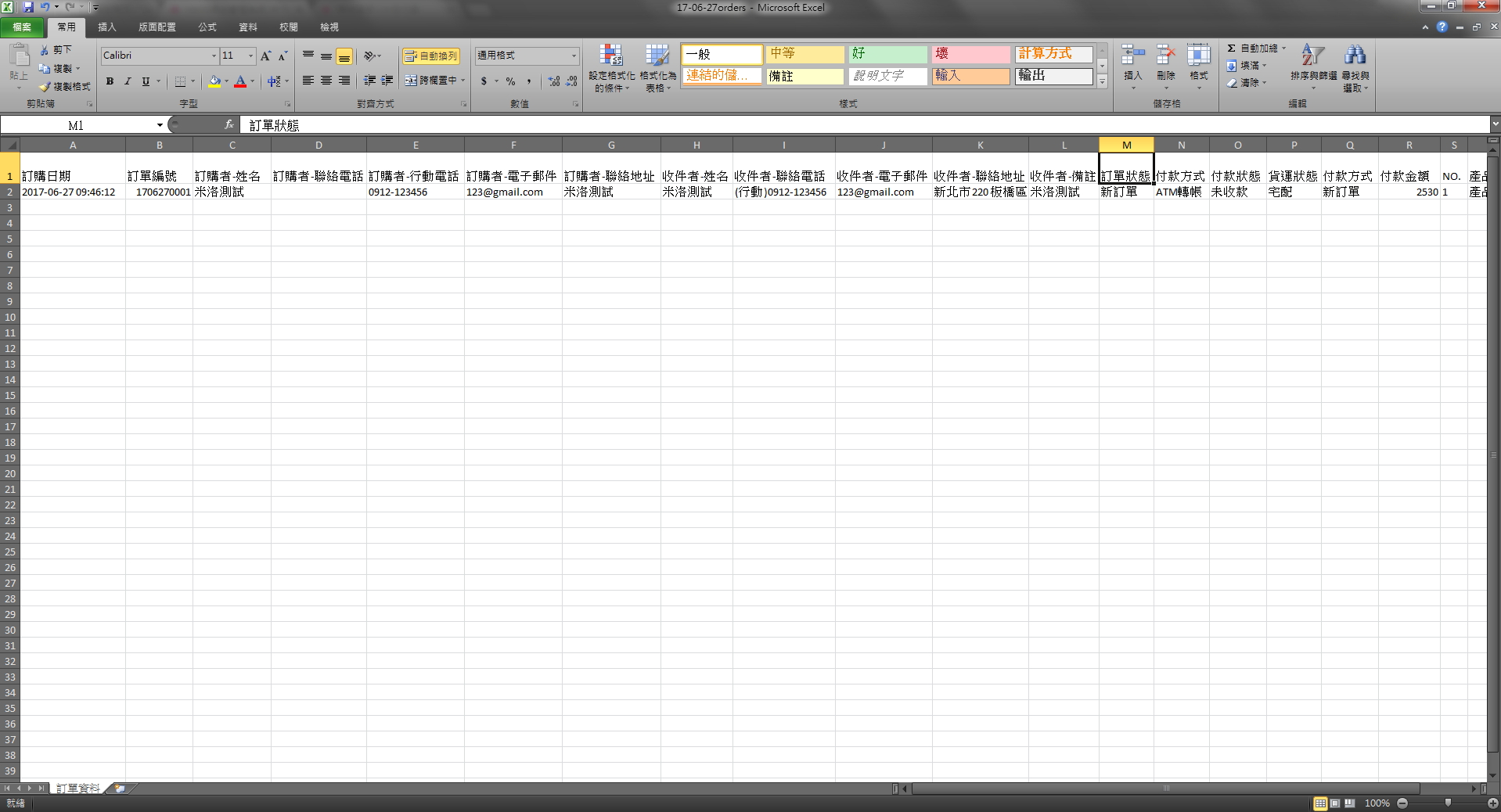
Task: Toggle Bold formatting
Action: coord(110,81)
